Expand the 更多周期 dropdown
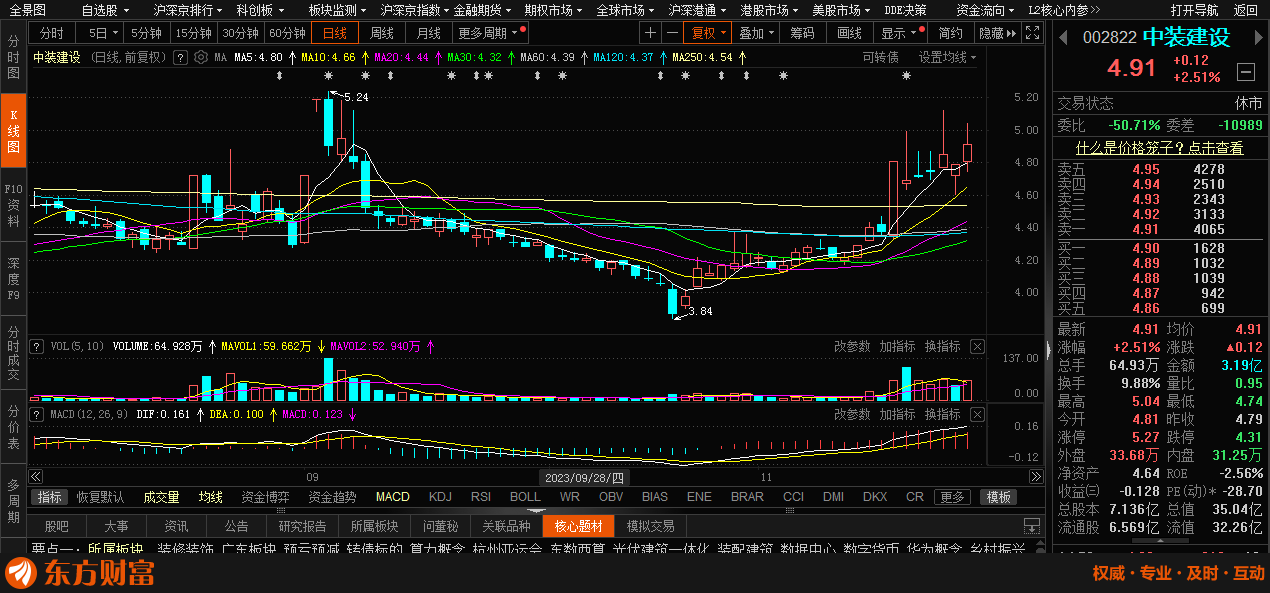 [488, 33]
